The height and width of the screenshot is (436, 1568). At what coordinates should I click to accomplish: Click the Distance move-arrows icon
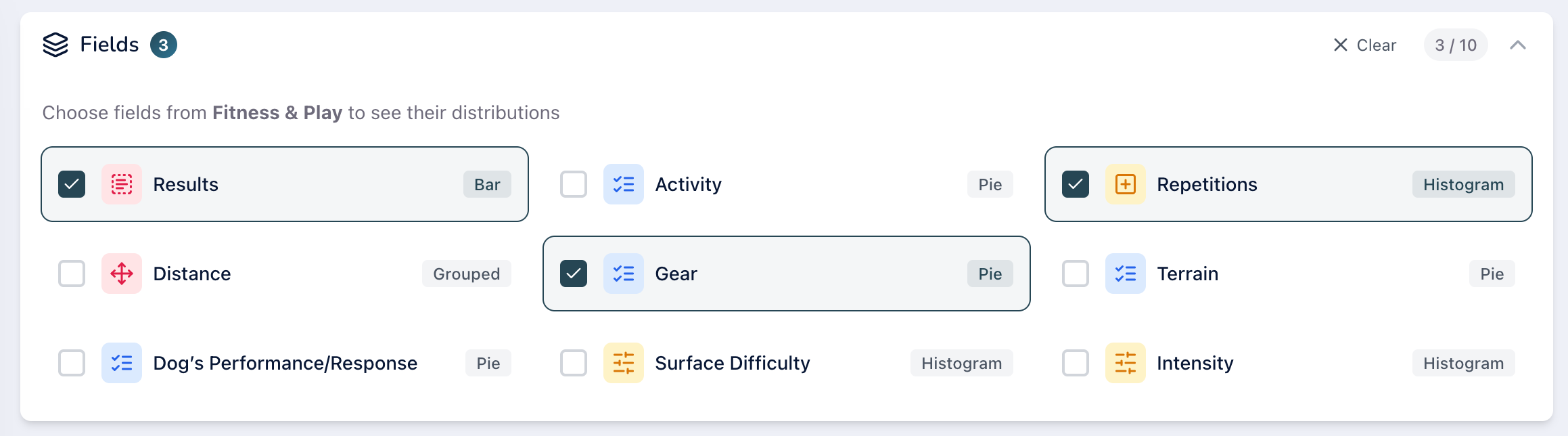122,274
